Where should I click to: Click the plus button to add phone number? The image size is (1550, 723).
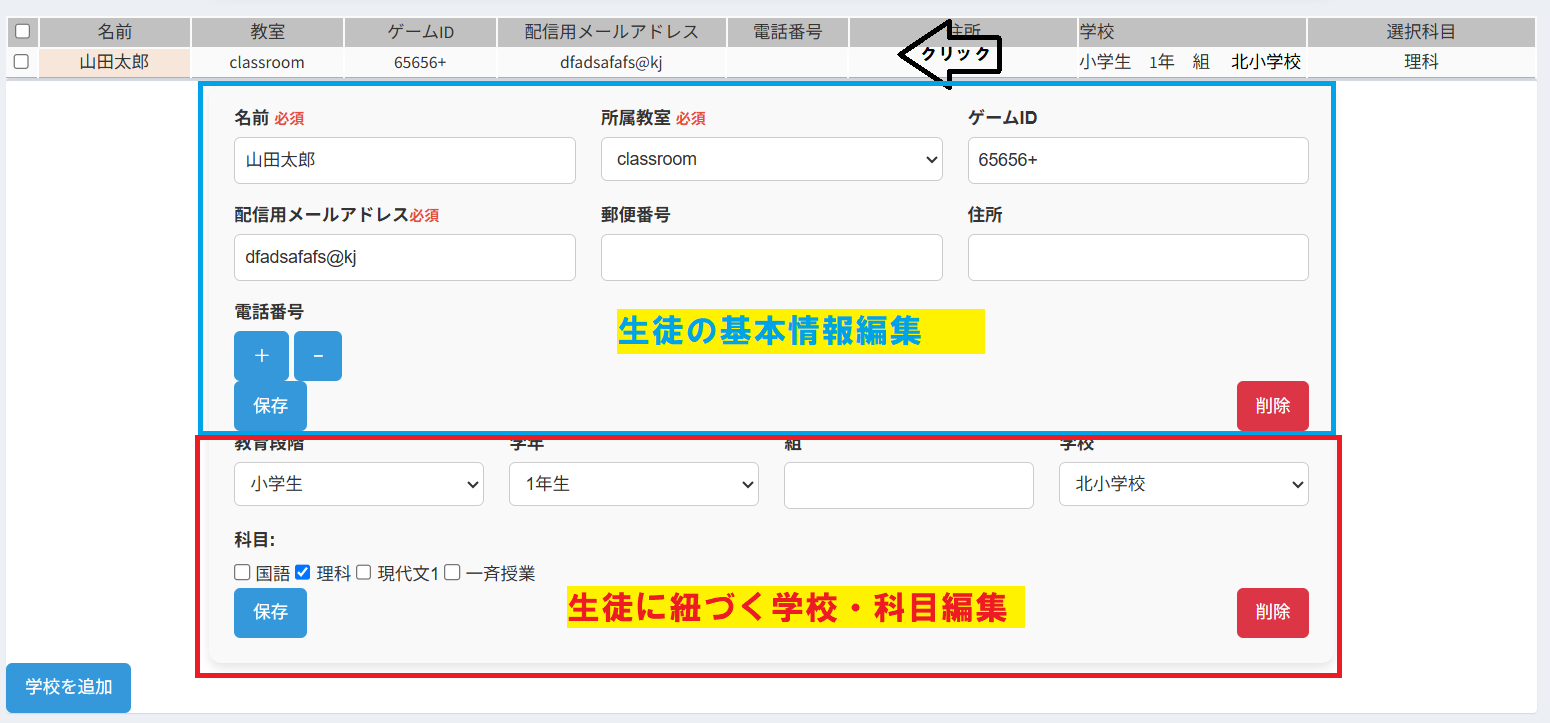pos(261,356)
